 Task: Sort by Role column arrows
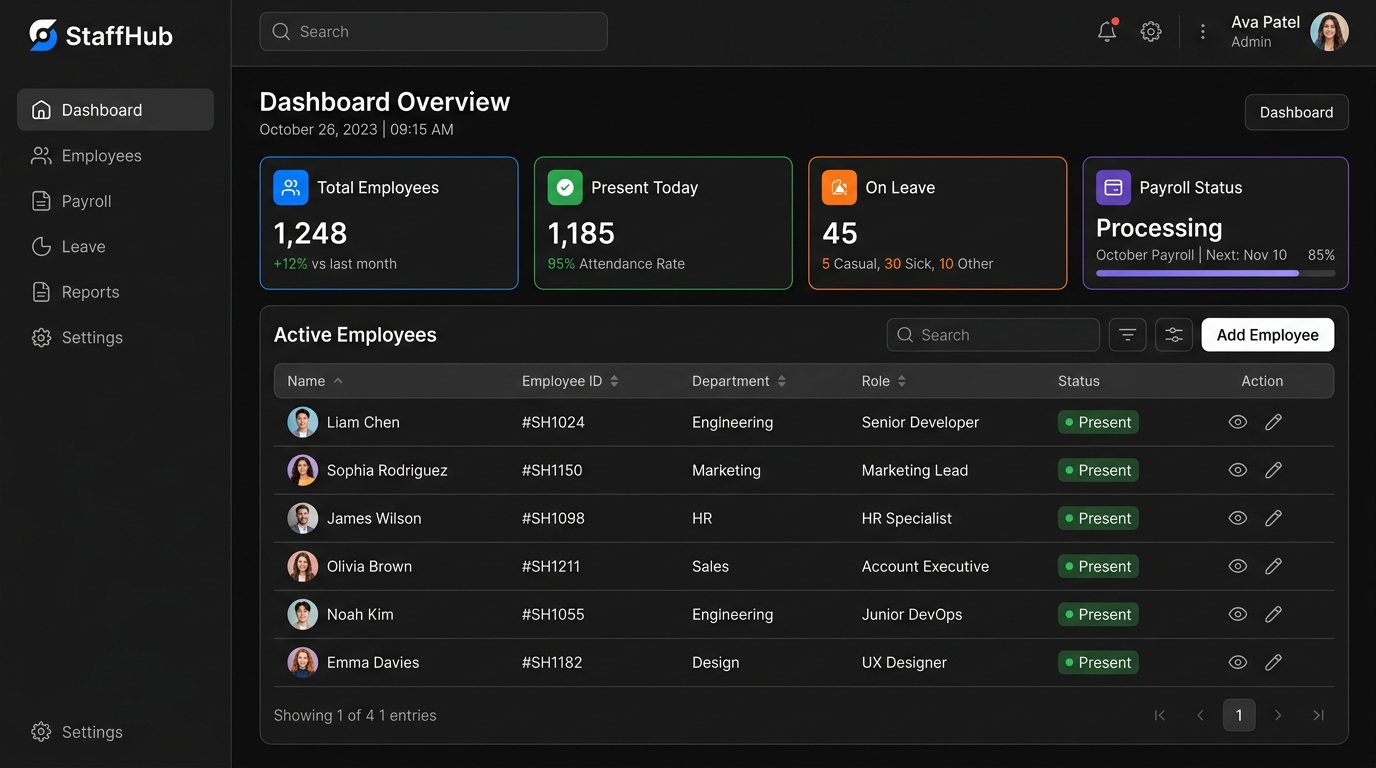(902, 381)
